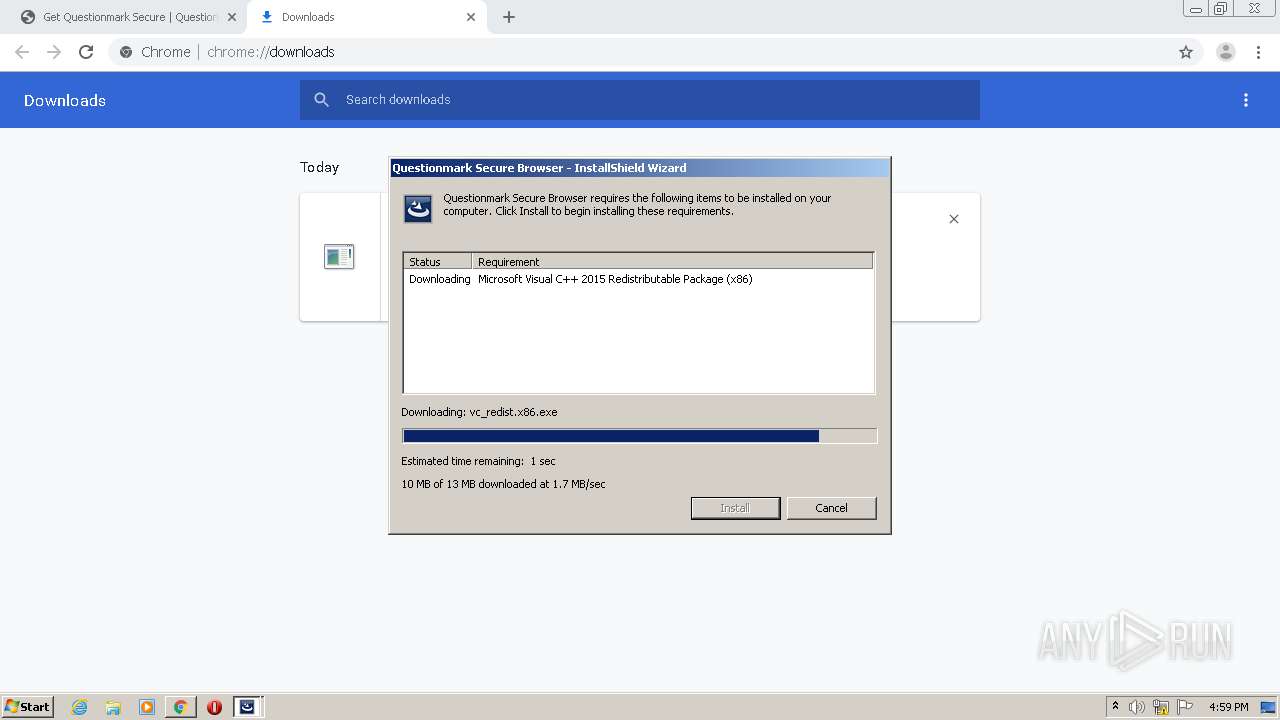Select the Downloads tab
The image size is (1280, 720).
click(366, 17)
